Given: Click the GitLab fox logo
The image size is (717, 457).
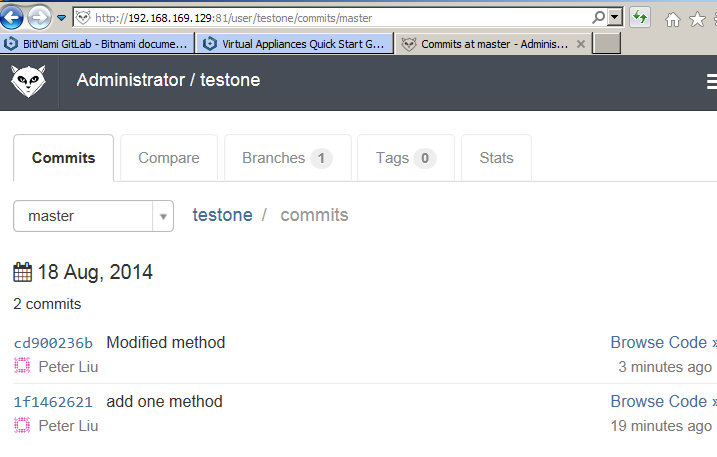Looking at the screenshot, I should click(x=28, y=81).
